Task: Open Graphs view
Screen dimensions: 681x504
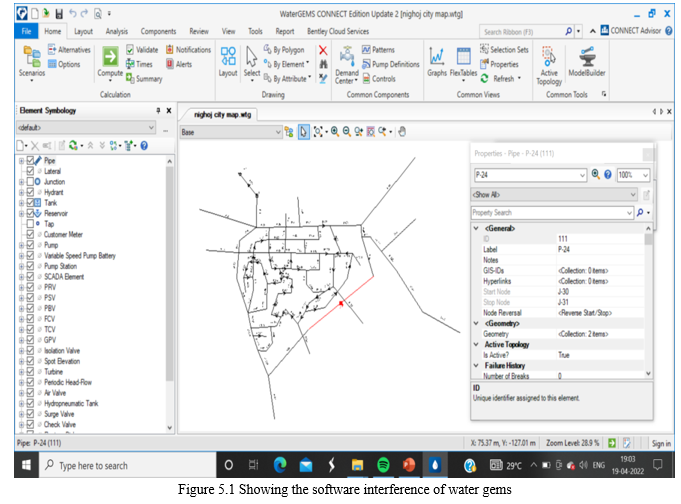Action: 437,62
